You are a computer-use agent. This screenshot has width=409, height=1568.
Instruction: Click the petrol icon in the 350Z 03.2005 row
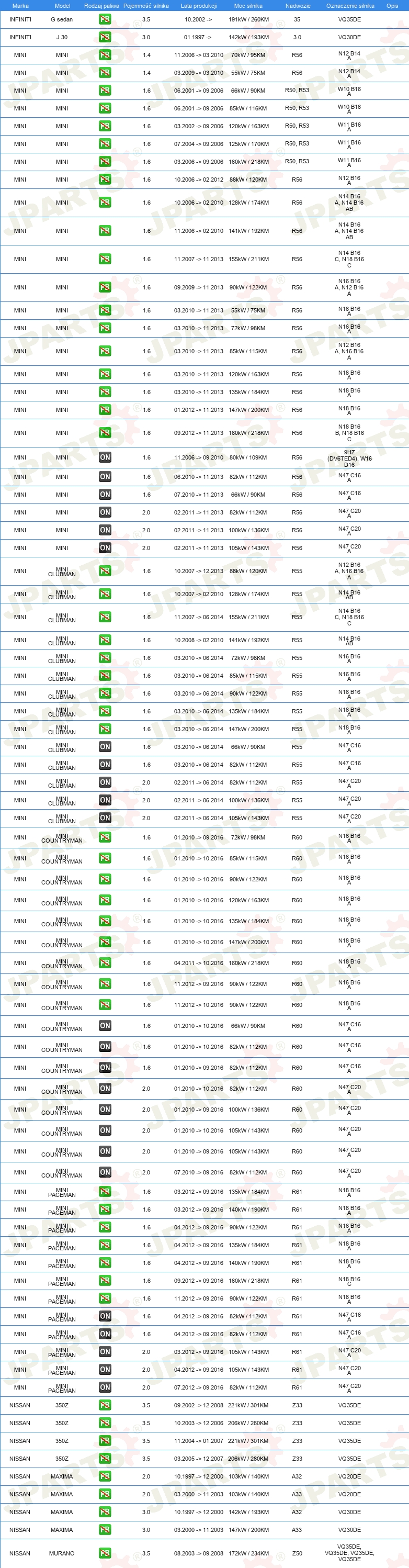coord(105,1459)
